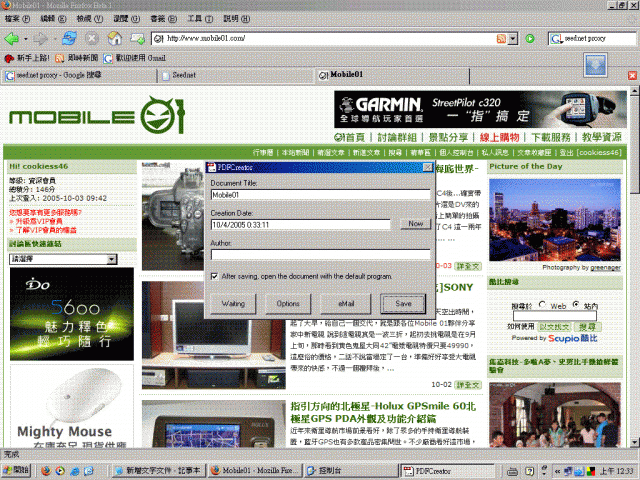This screenshot has width=640, height=480.
Task: Open the Go (瀏覽) menu
Action: coord(126,19)
